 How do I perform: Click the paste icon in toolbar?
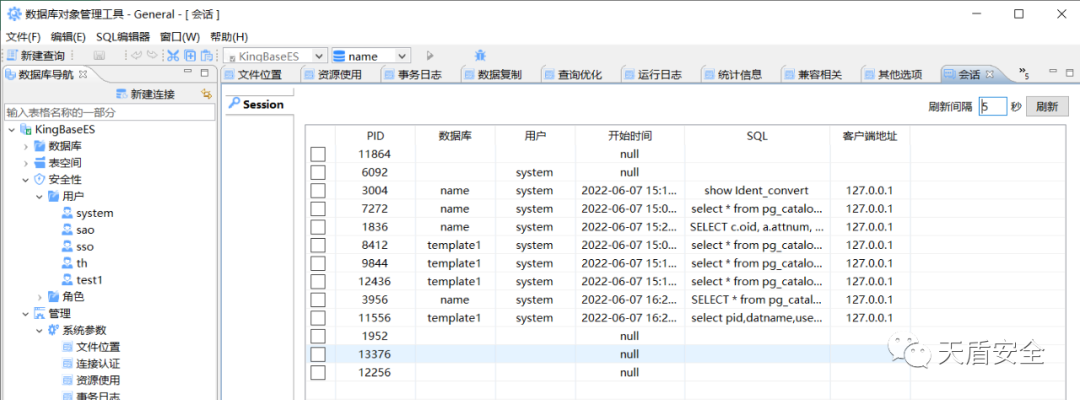click(206, 56)
